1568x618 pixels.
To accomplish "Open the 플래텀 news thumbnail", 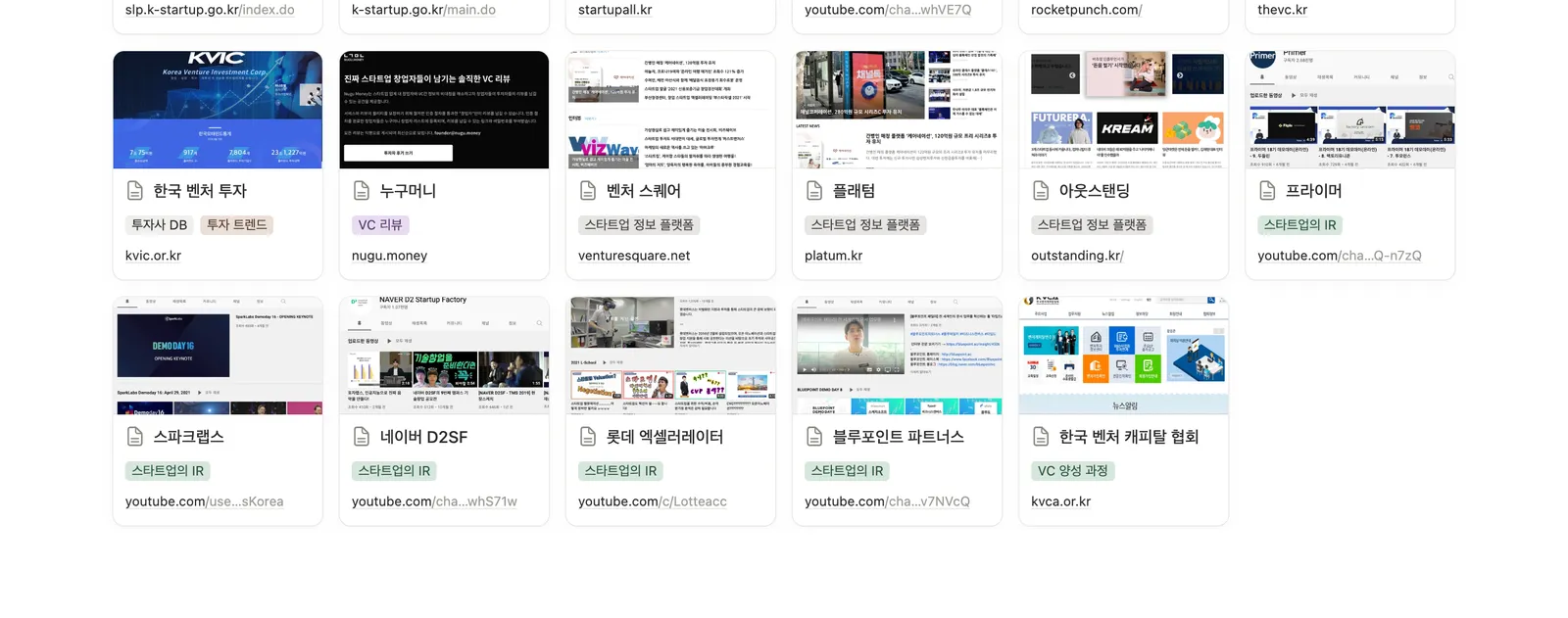I will 897,110.
